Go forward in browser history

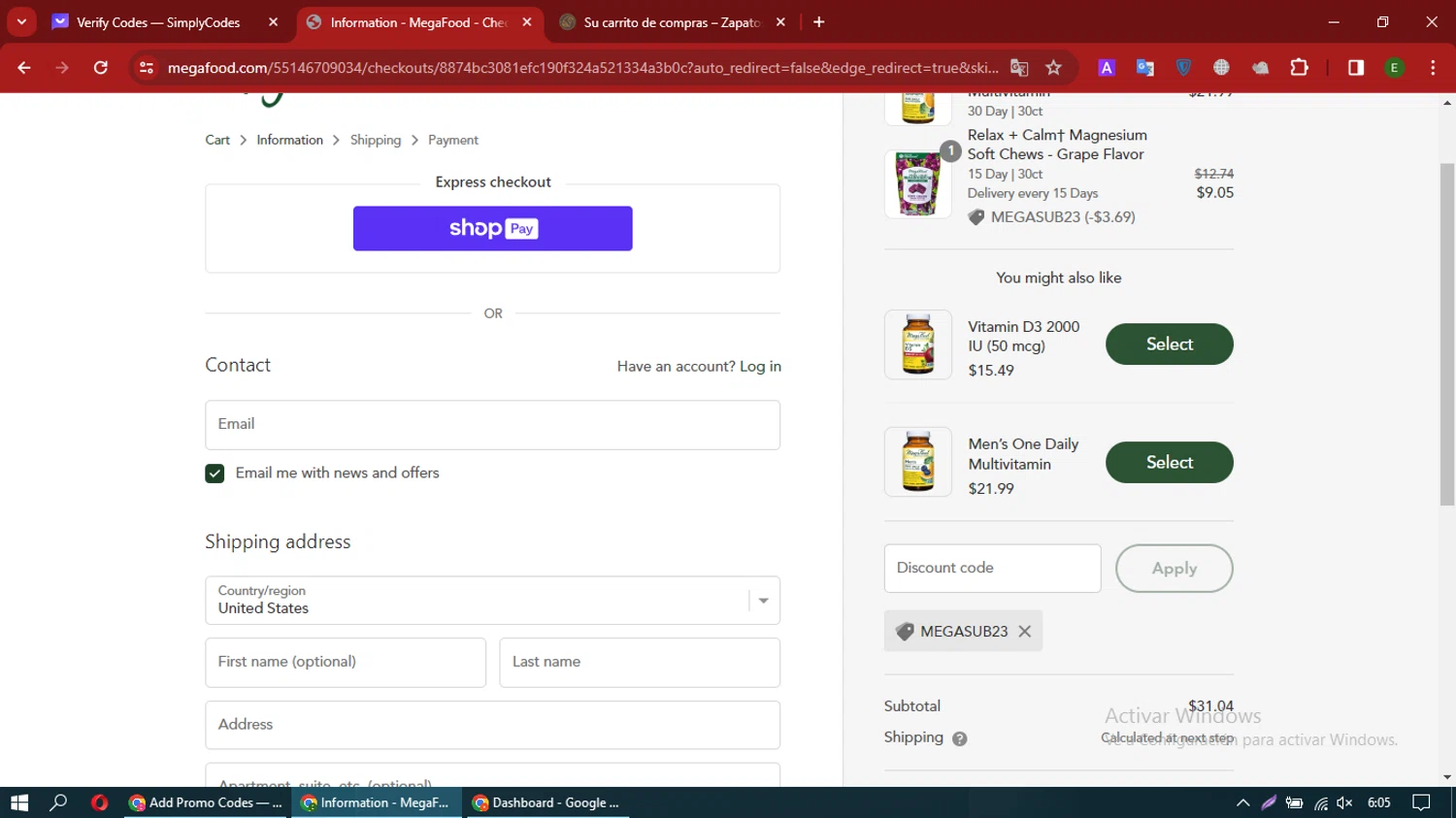point(62,68)
